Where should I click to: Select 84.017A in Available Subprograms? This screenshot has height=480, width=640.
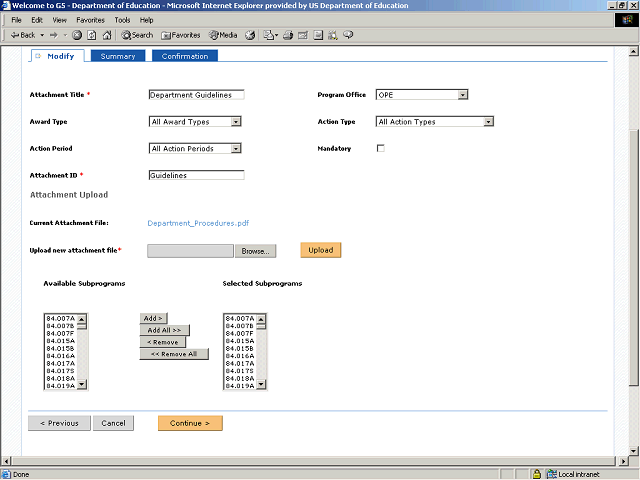tap(60, 363)
